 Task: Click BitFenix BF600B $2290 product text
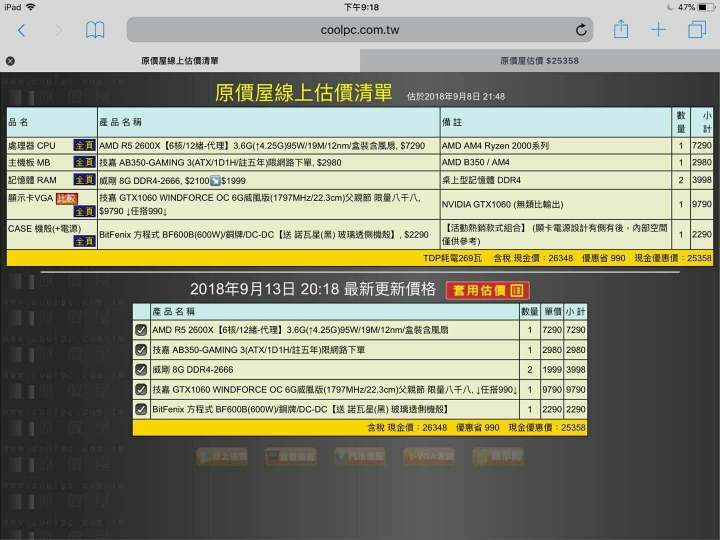pos(264,235)
